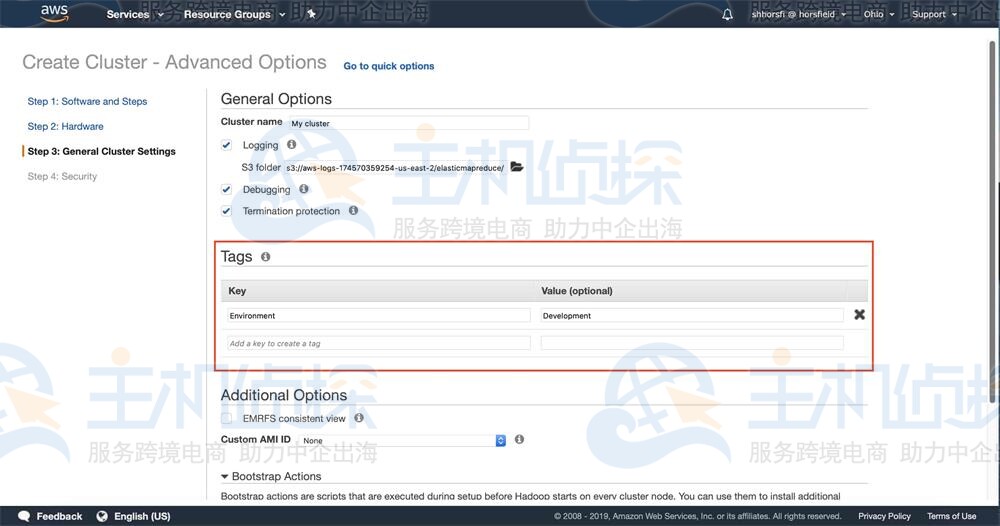Collapse the Bootstrap Actions section
This screenshot has width=1000, height=526.
(x=225, y=477)
